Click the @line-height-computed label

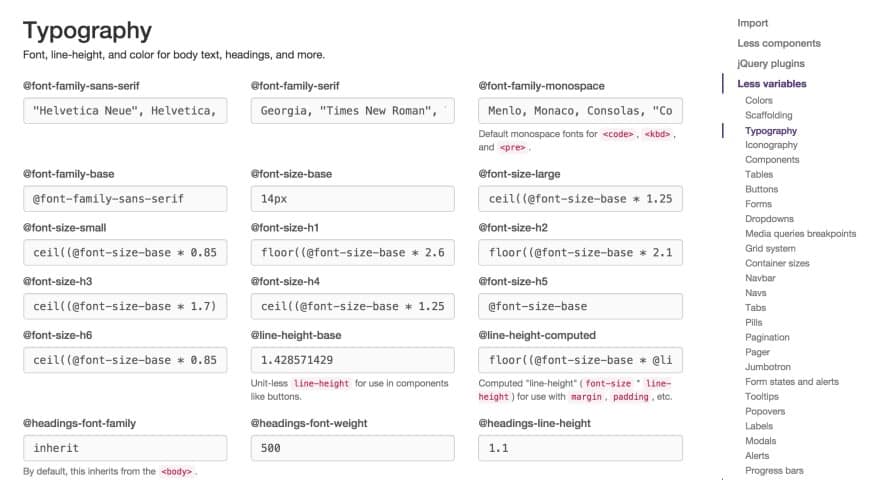click(537, 335)
